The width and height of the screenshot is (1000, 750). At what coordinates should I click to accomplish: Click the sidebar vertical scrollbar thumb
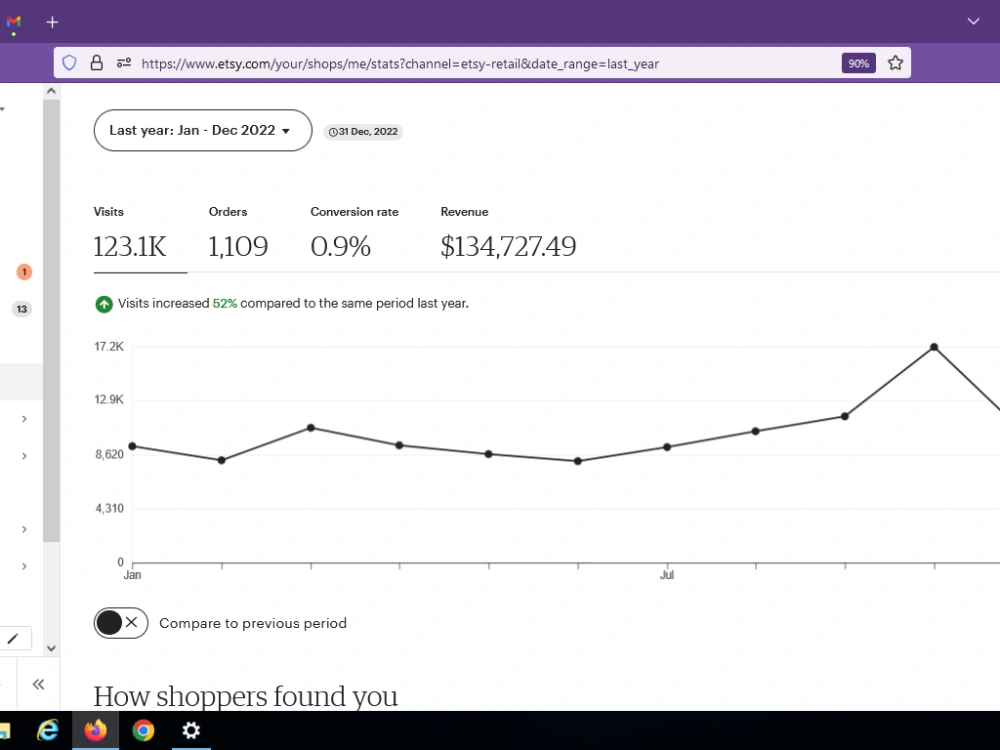(52, 321)
